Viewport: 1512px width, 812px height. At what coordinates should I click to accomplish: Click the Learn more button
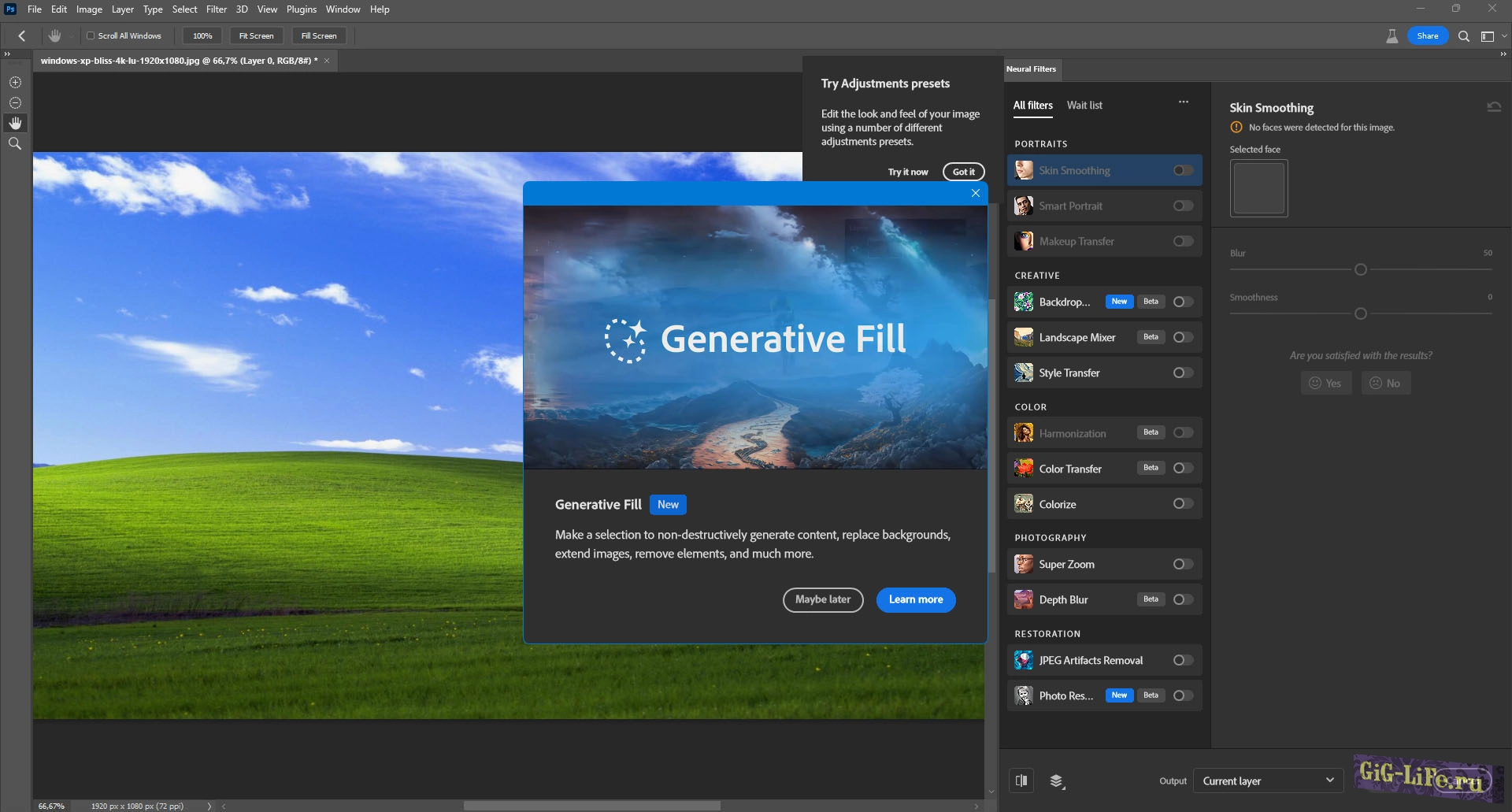tap(915, 599)
